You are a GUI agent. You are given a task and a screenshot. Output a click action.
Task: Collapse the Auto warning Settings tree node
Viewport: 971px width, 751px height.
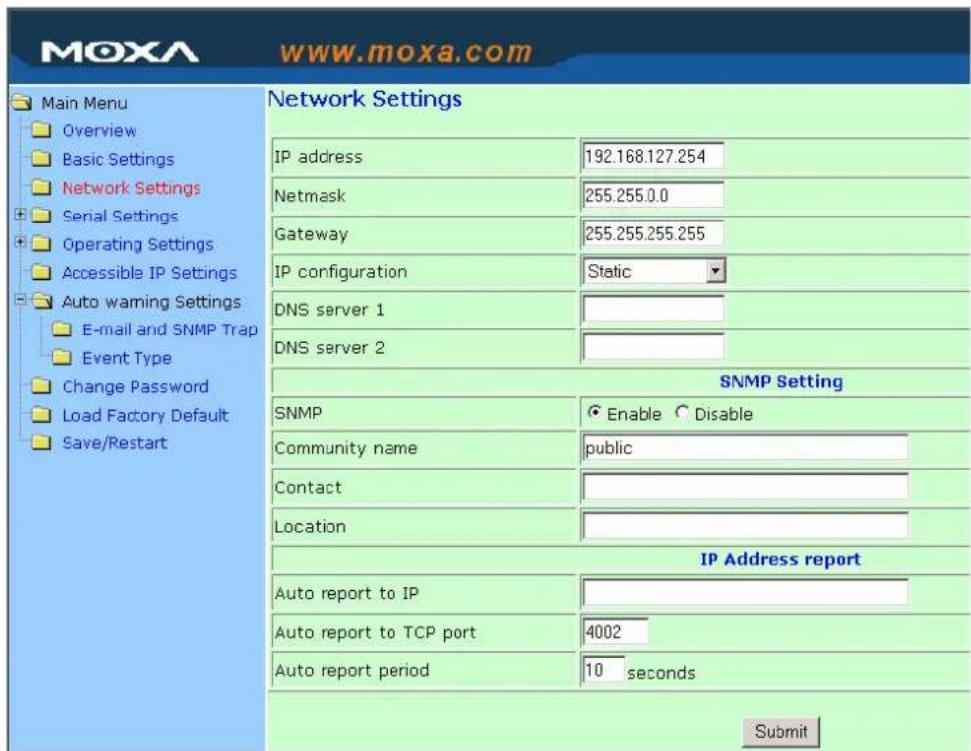point(20,300)
